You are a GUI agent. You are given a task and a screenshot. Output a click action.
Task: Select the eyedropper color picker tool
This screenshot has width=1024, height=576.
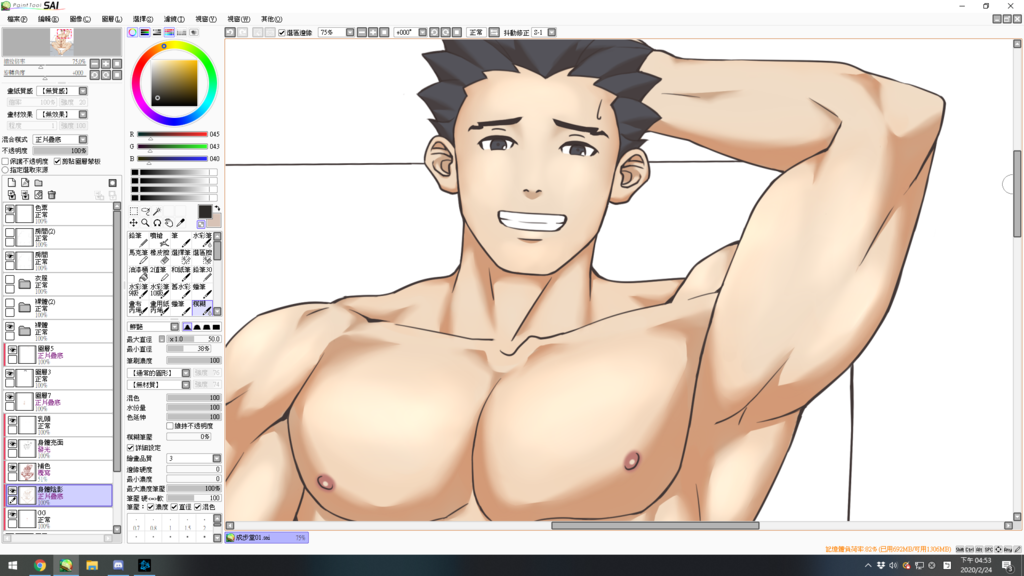click(x=181, y=223)
